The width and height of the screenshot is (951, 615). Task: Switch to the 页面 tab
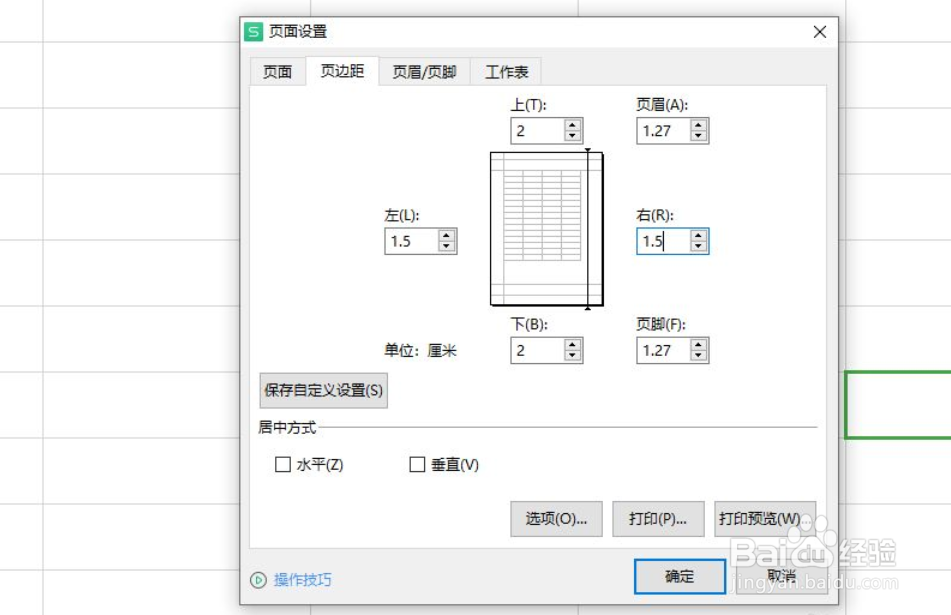[277, 72]
